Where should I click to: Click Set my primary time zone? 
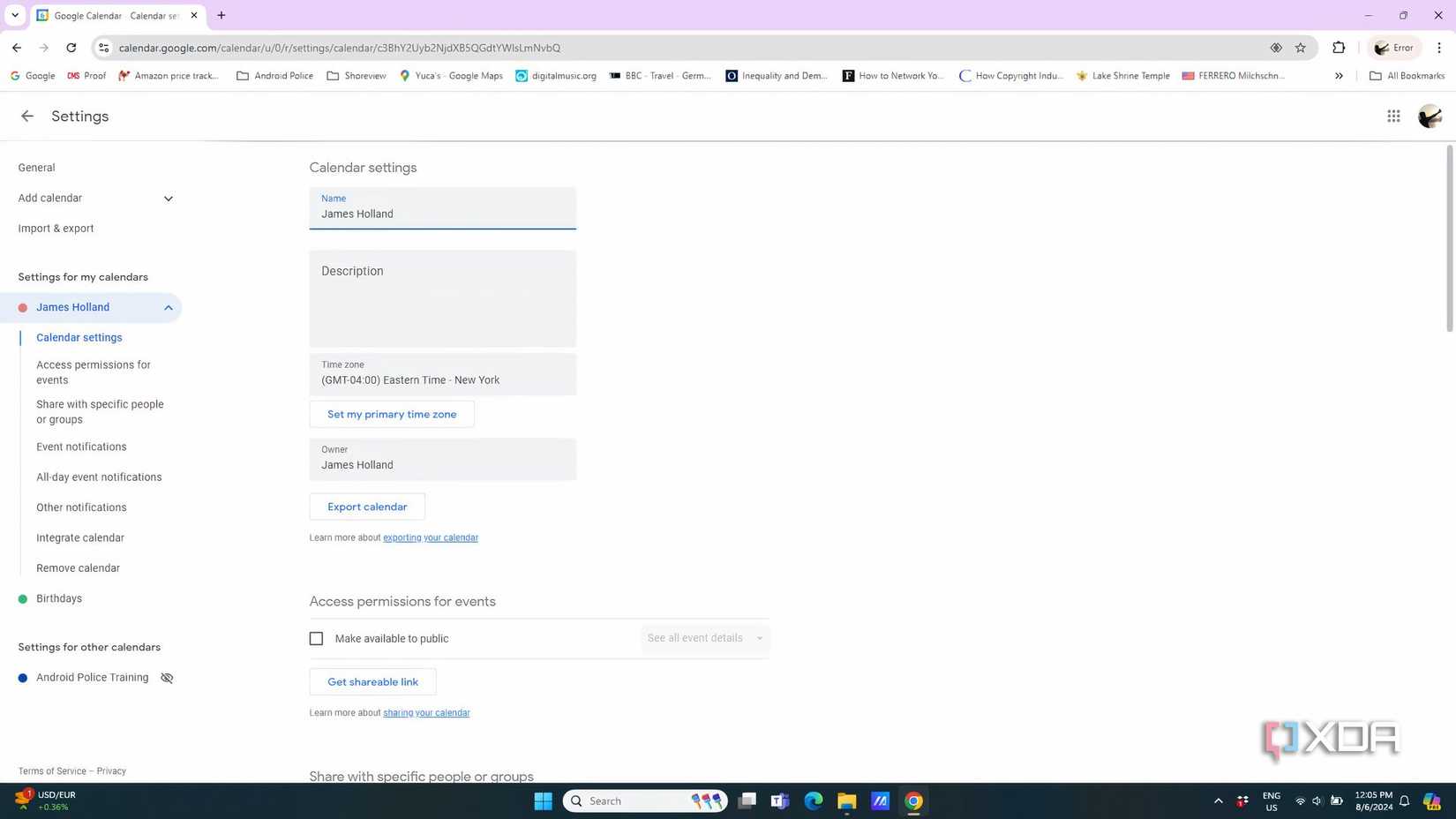click(x=392, y=414)
